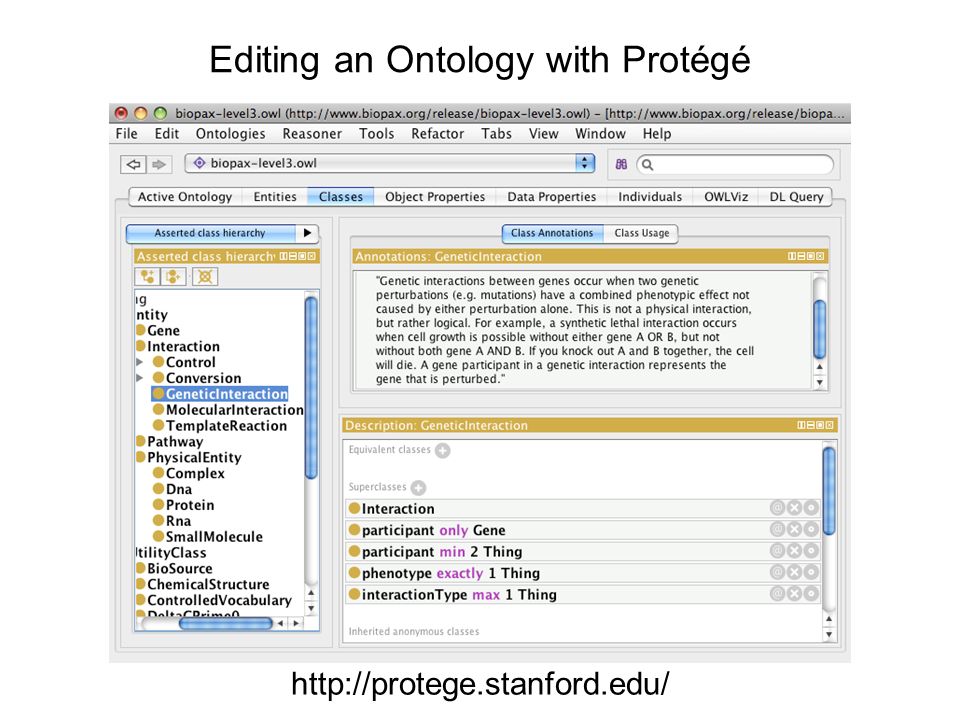Image resolution: width=960 pixels, height=720 pixels.
Task: Edit the 'interactionType max 1 Thing' row
Action: tap(811, 593)
